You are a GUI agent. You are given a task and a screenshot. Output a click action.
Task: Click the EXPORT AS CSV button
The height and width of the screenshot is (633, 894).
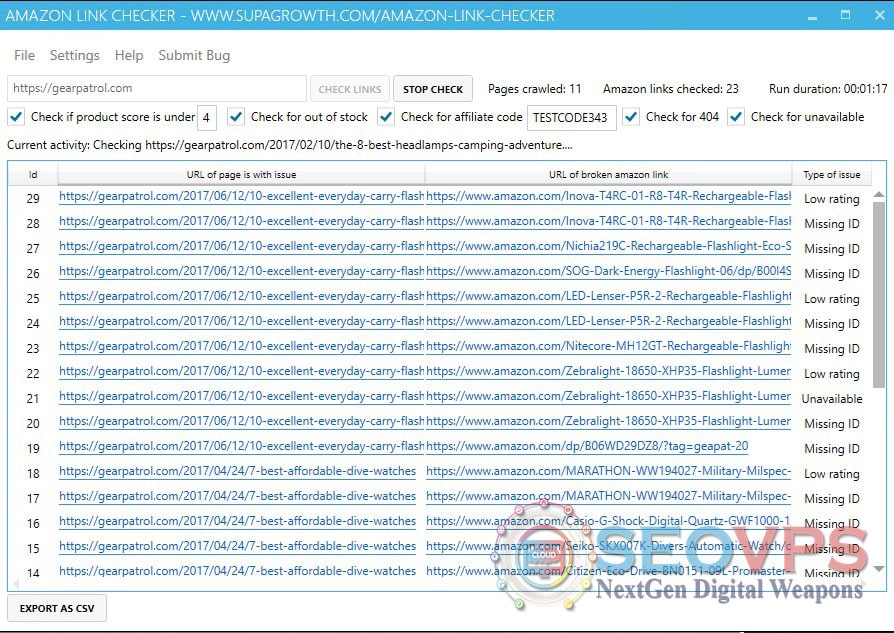[x=57, y=608]
